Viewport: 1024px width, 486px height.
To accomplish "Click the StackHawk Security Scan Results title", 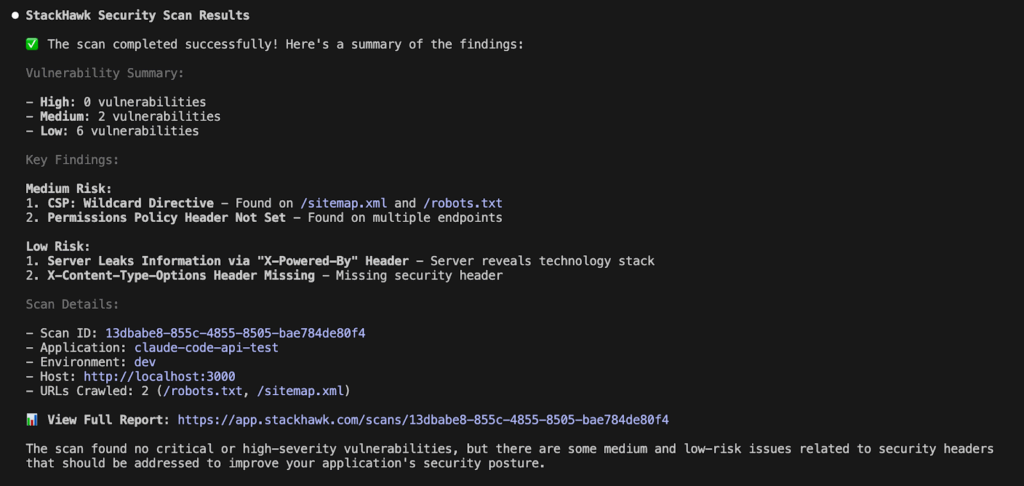I will (x=137, y=16).
